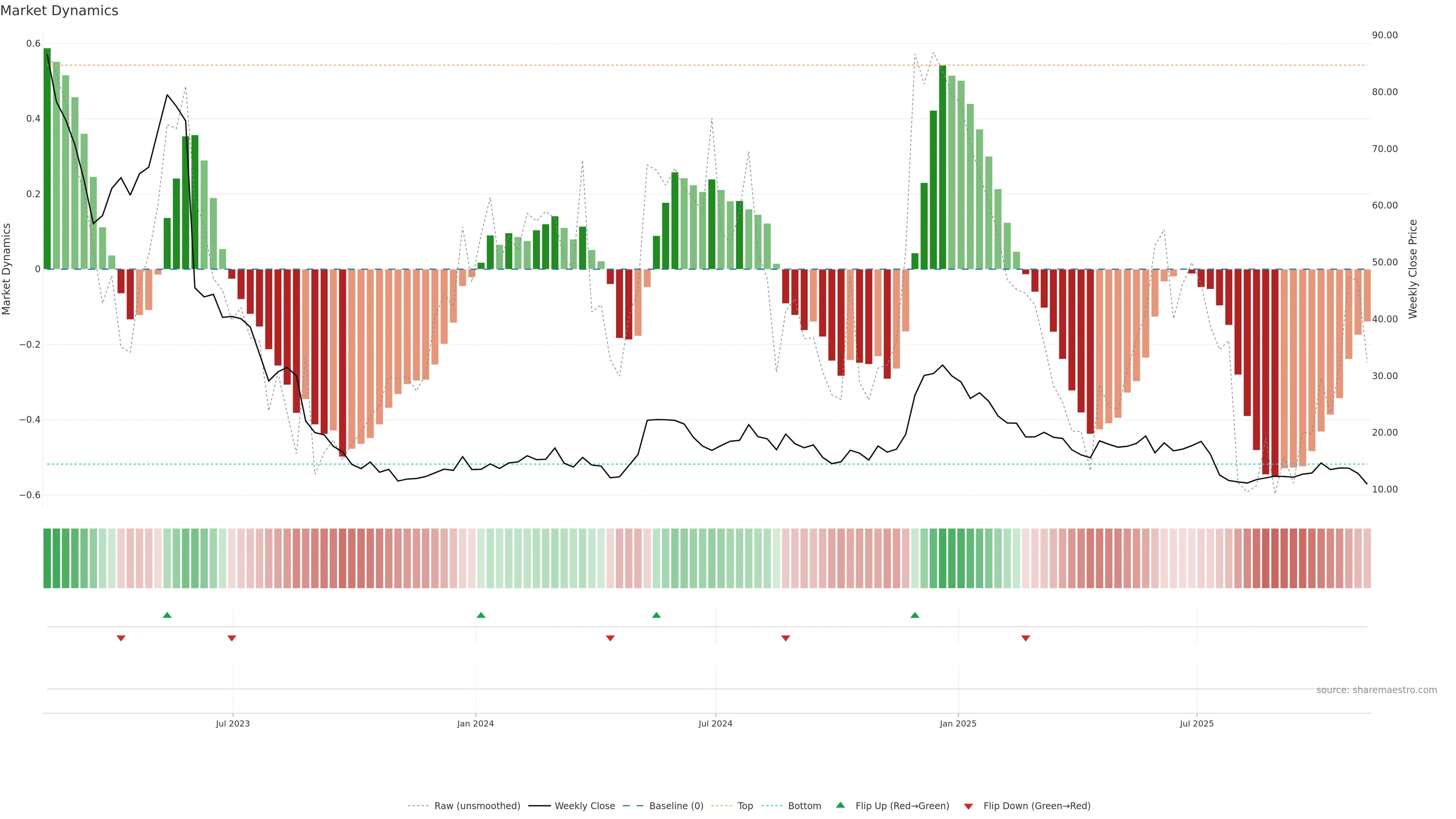
Task: Click the Flip Down legend triangle icon
Action: (968, 806)
